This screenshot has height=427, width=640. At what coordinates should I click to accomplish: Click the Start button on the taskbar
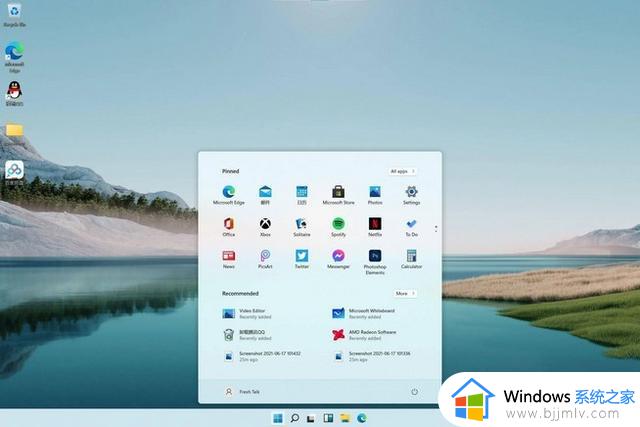point(278,418)
